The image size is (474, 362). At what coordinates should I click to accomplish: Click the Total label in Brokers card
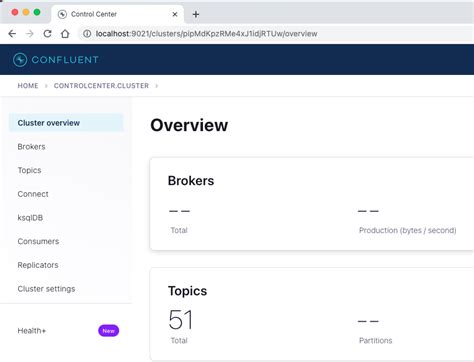tap(179, 230)
